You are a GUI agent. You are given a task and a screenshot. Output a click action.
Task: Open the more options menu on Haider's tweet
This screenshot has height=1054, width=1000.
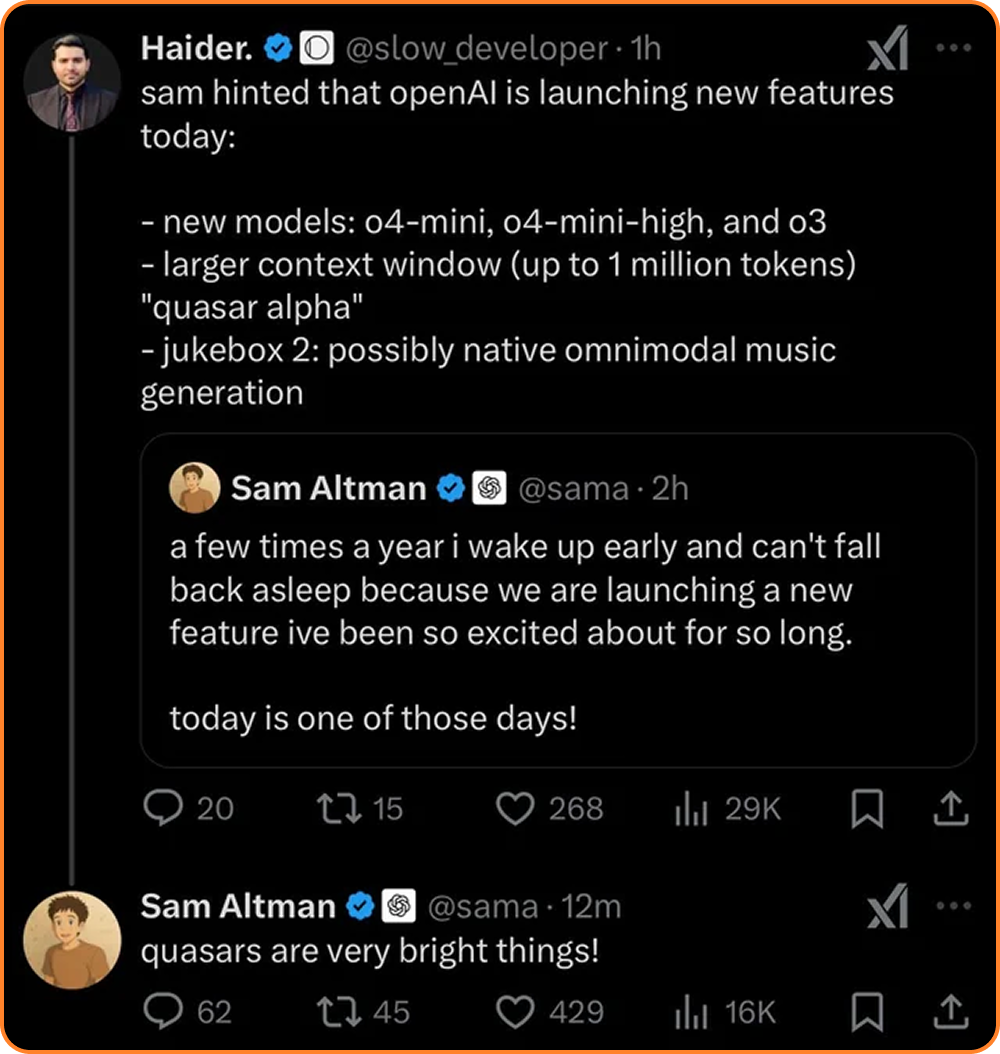point(954,46)
